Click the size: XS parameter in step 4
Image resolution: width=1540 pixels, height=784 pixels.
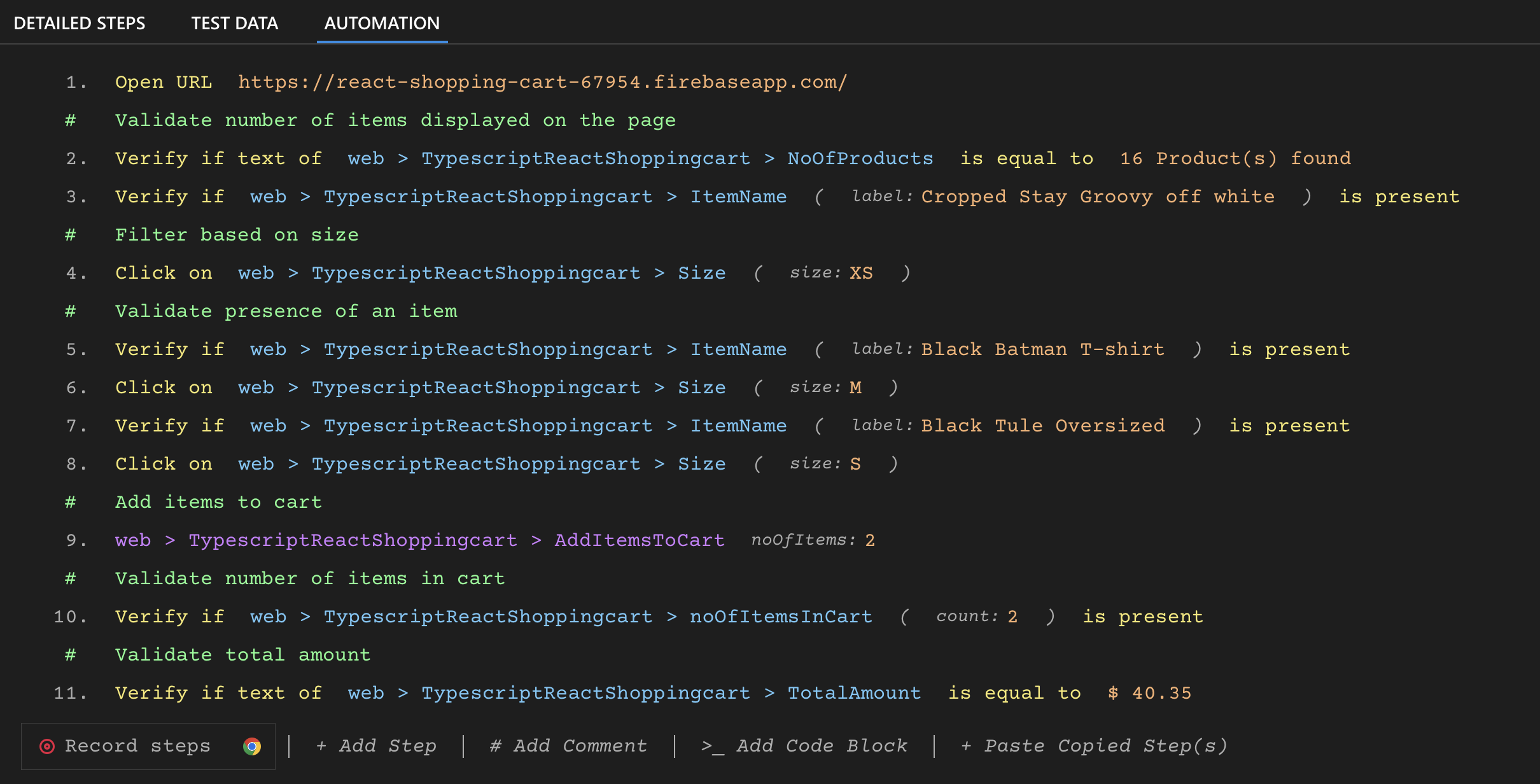point(830,272)
